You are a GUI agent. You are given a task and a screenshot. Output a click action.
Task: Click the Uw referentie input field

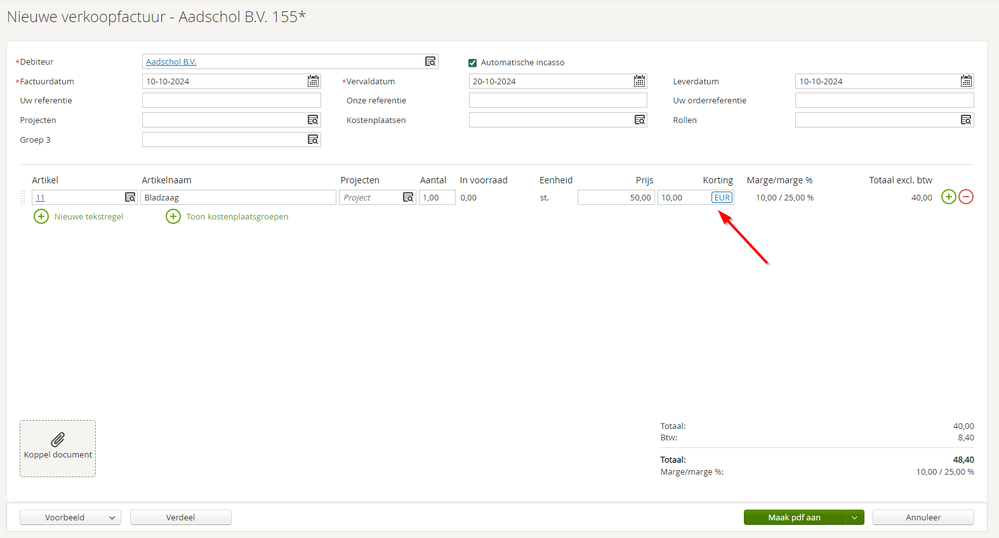pos(231,101)
